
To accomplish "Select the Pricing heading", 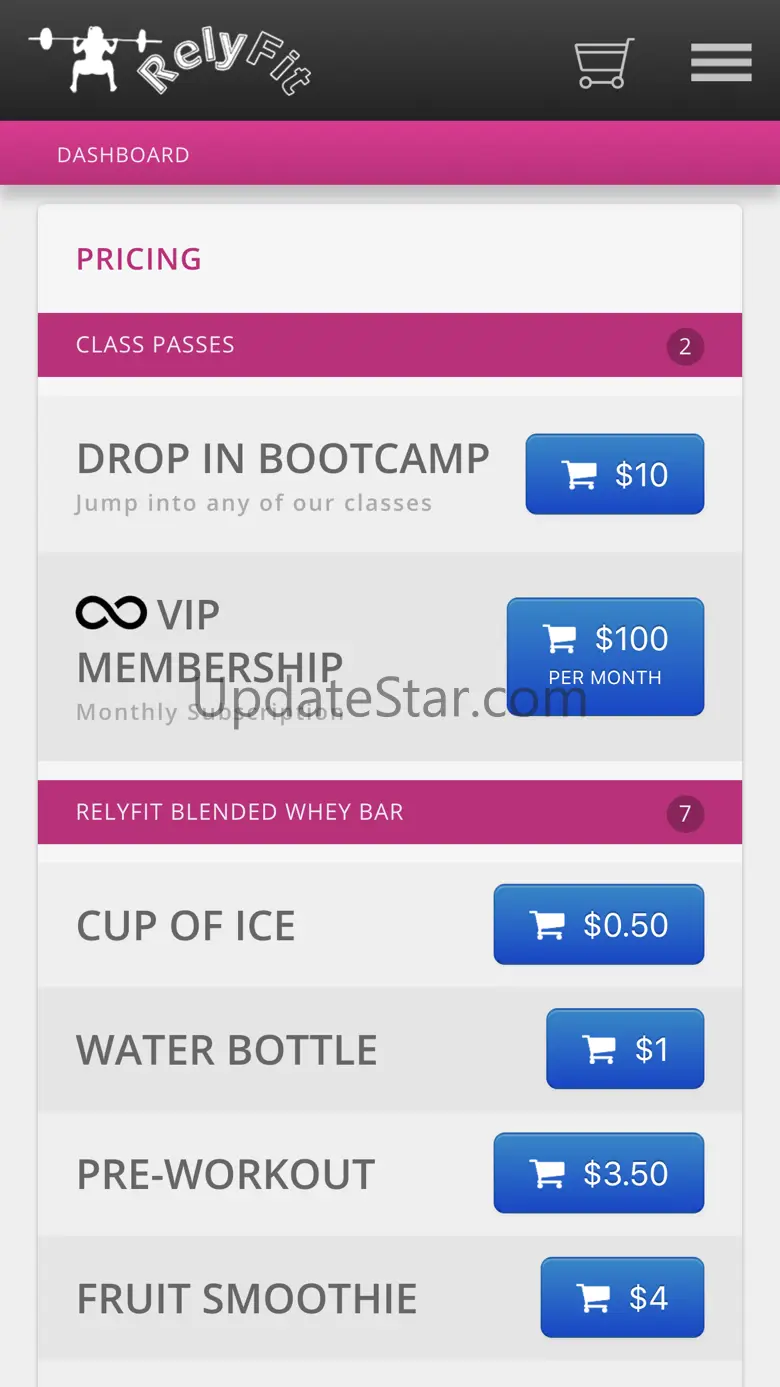I will point(139,259).
